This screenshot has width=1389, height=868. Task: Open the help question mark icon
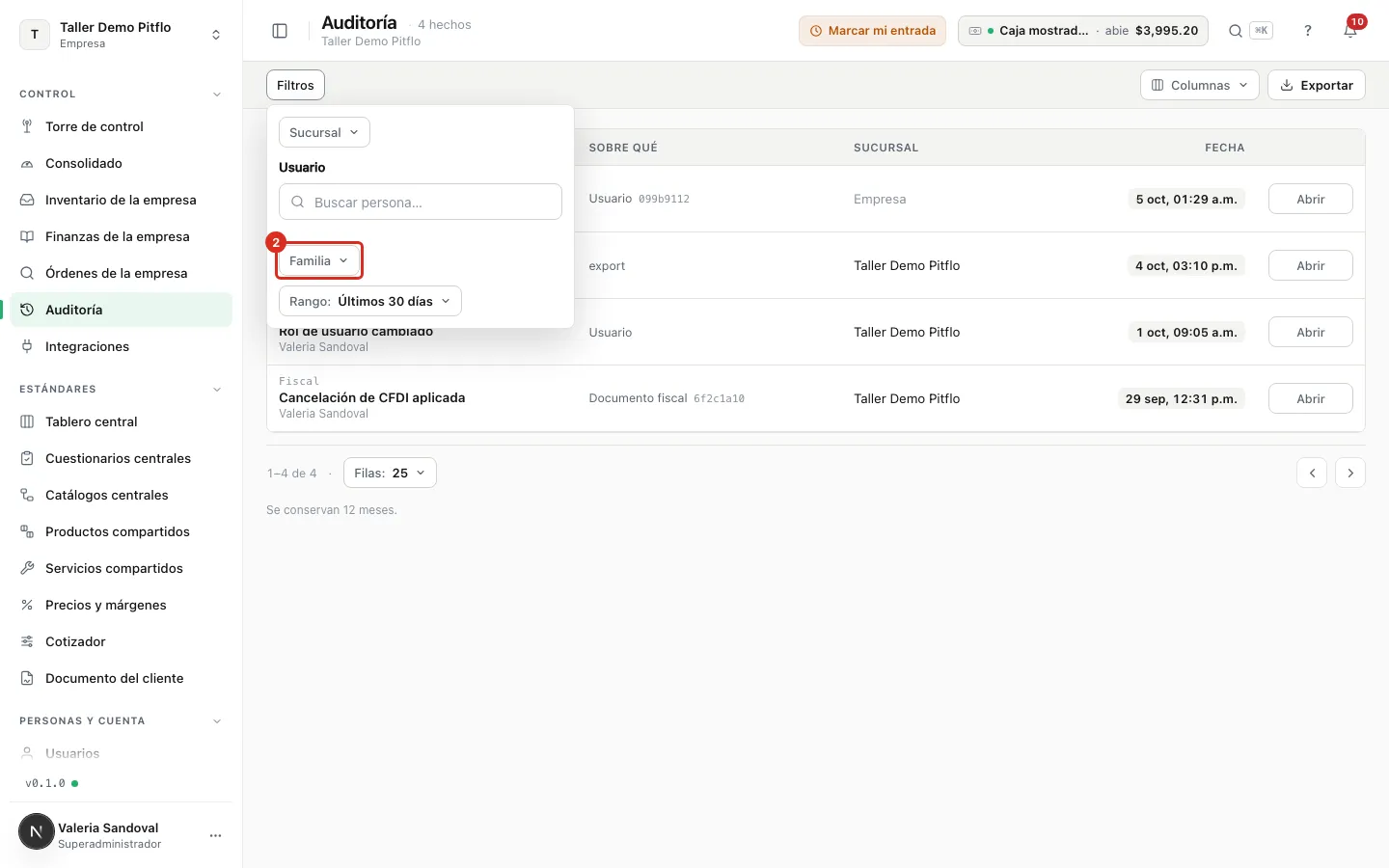pyautogui.click(x=1308, y=31)
